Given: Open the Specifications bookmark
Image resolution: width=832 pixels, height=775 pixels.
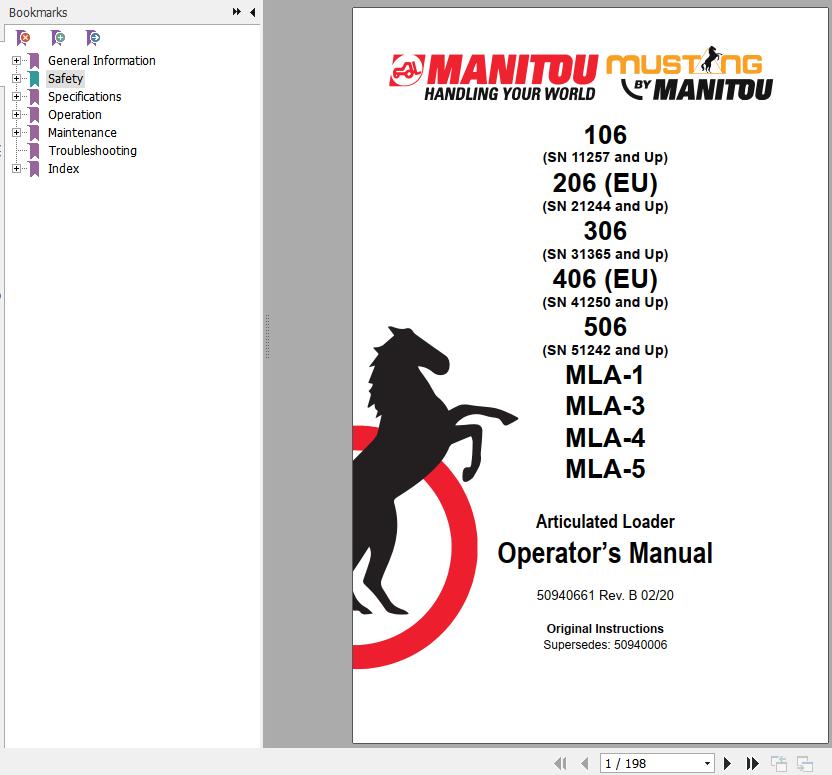Looking at the screenshot, I should coord(85,97).
